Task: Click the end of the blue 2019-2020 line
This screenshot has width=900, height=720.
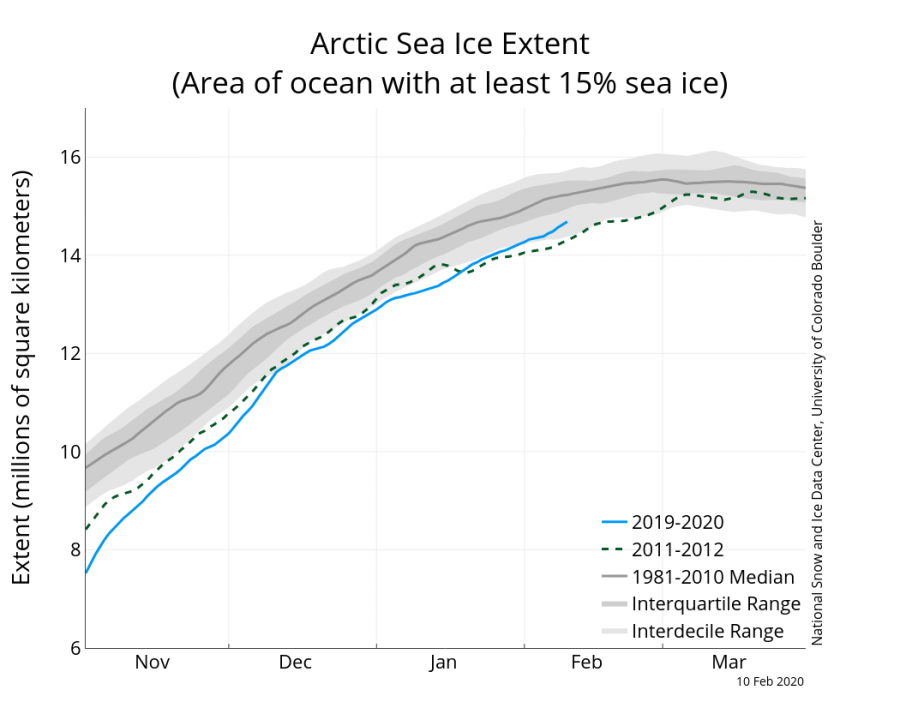Action: (x=567, y=222)
